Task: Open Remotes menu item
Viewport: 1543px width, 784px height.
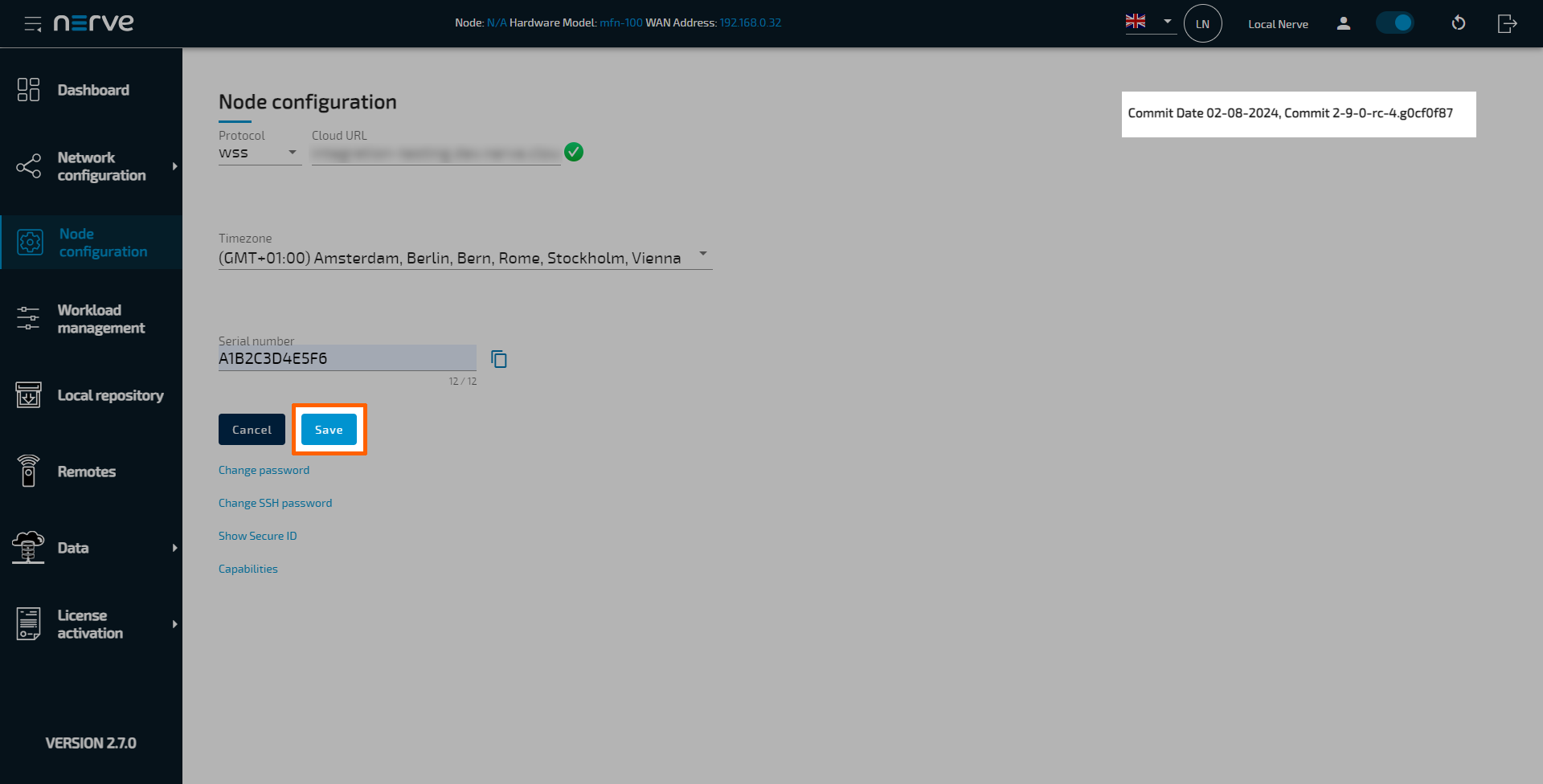Action: click(91, 472)
